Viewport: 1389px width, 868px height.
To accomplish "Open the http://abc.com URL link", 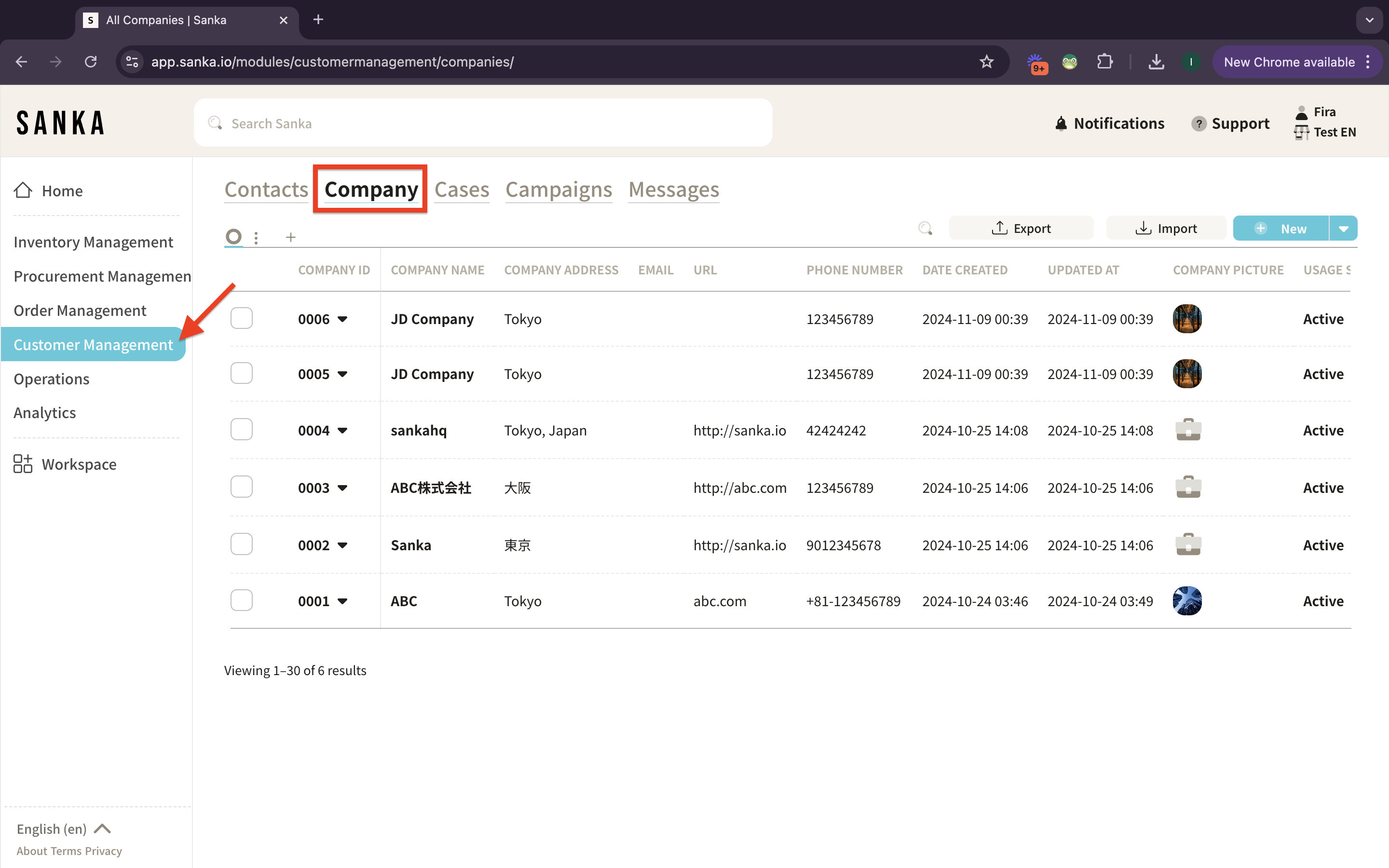I will click(x=740, y=488).
